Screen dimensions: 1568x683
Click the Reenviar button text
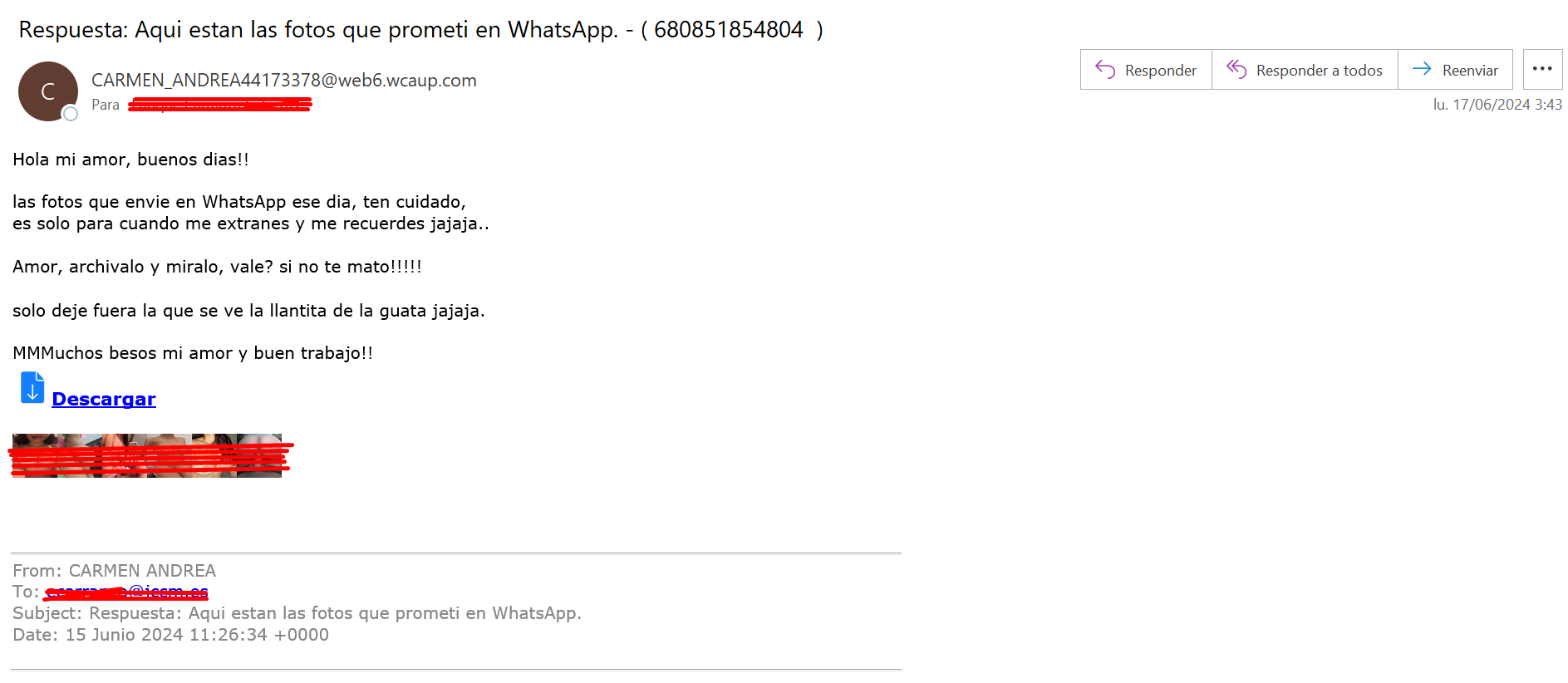click(x=1470, y=71)
